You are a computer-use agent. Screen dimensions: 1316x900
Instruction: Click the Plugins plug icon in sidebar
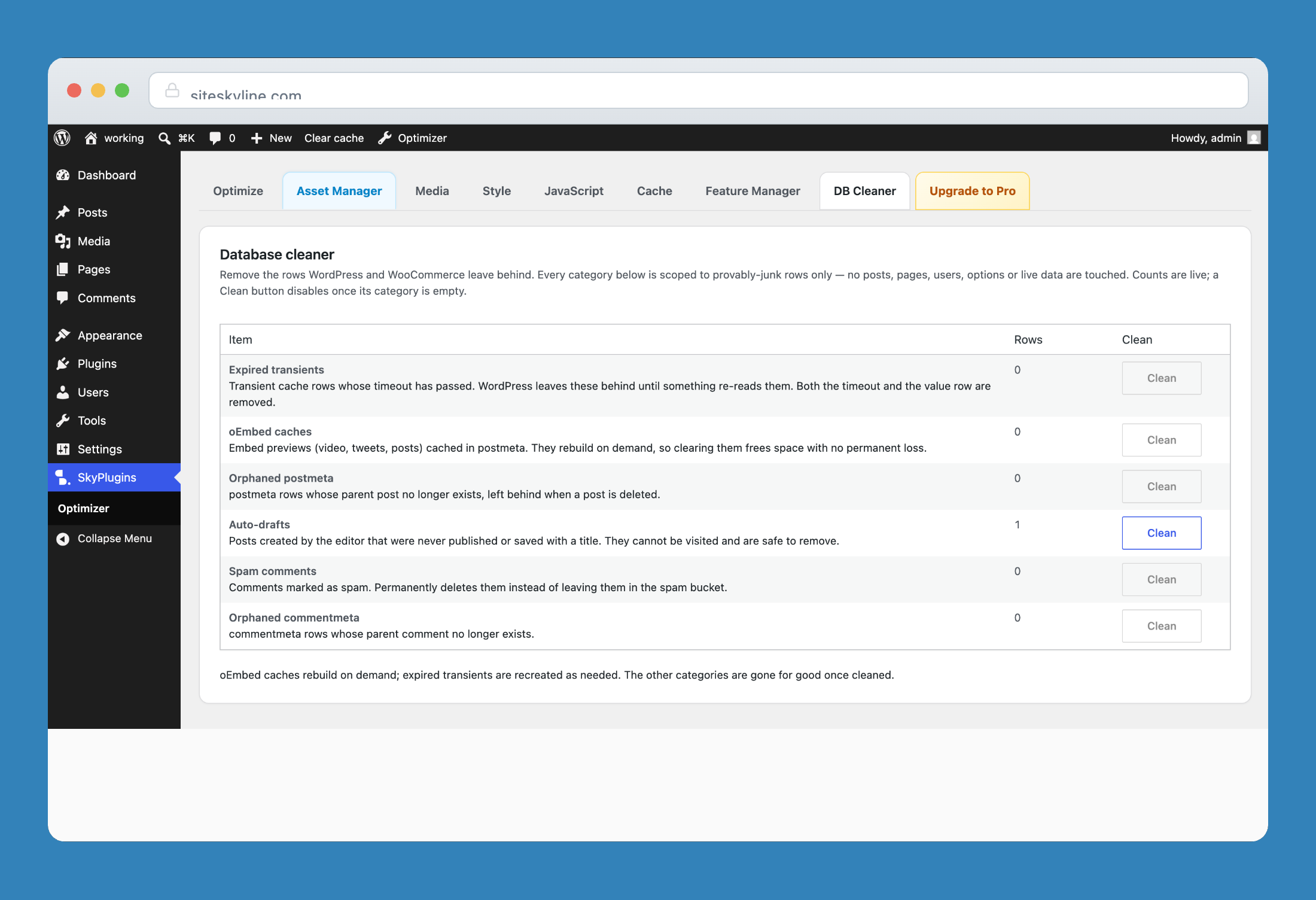tap(63, 364)
